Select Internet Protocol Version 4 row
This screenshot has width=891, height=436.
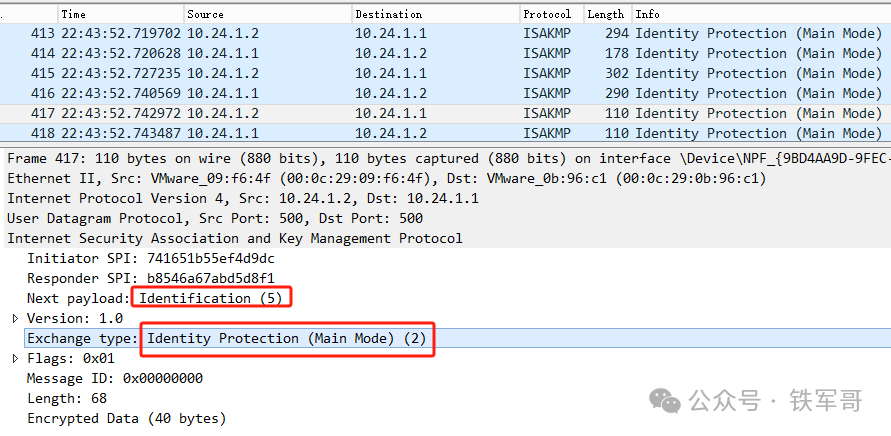446,198
